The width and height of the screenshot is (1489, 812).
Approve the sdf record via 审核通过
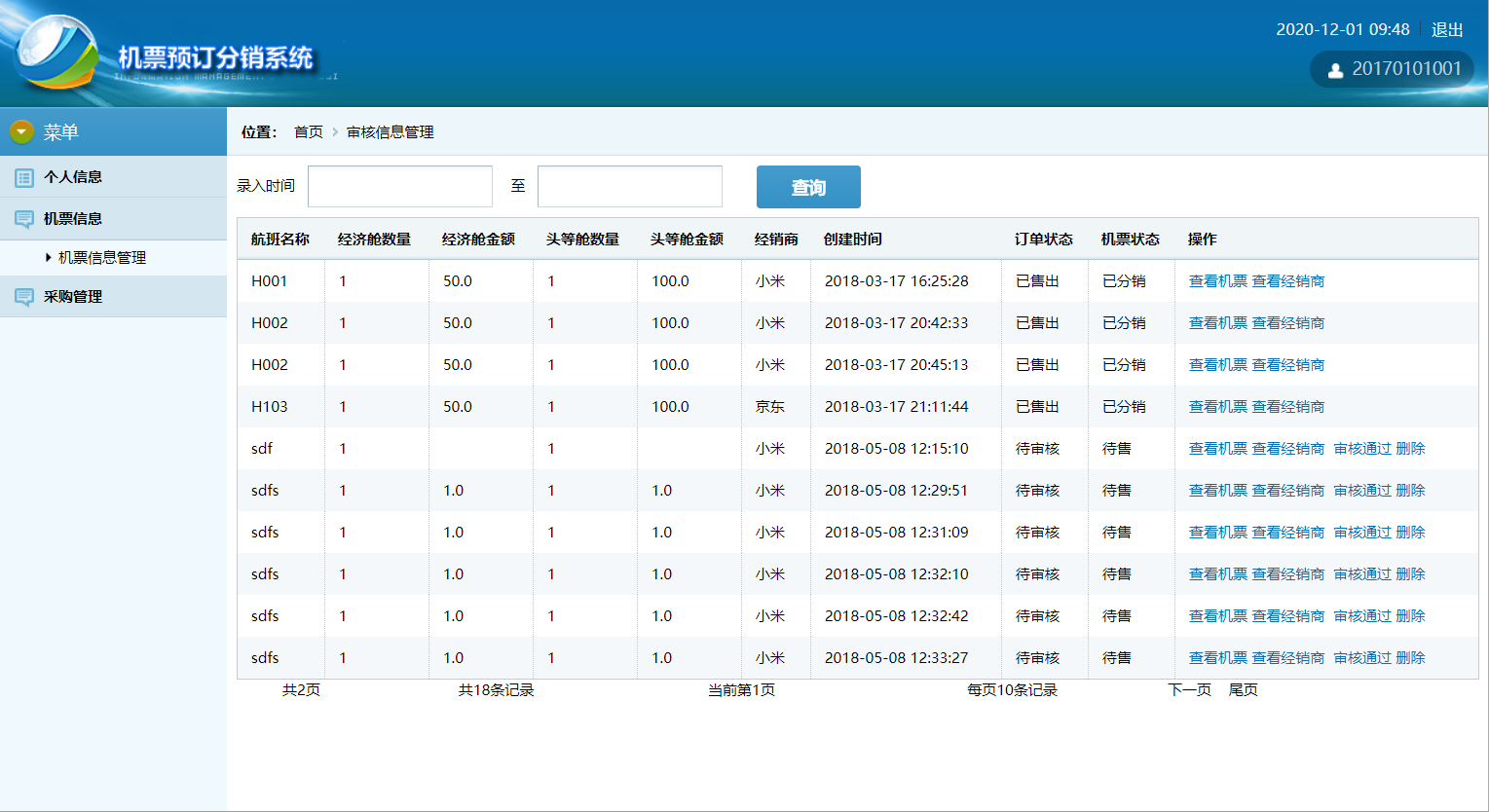click(x=1356, y=448)
